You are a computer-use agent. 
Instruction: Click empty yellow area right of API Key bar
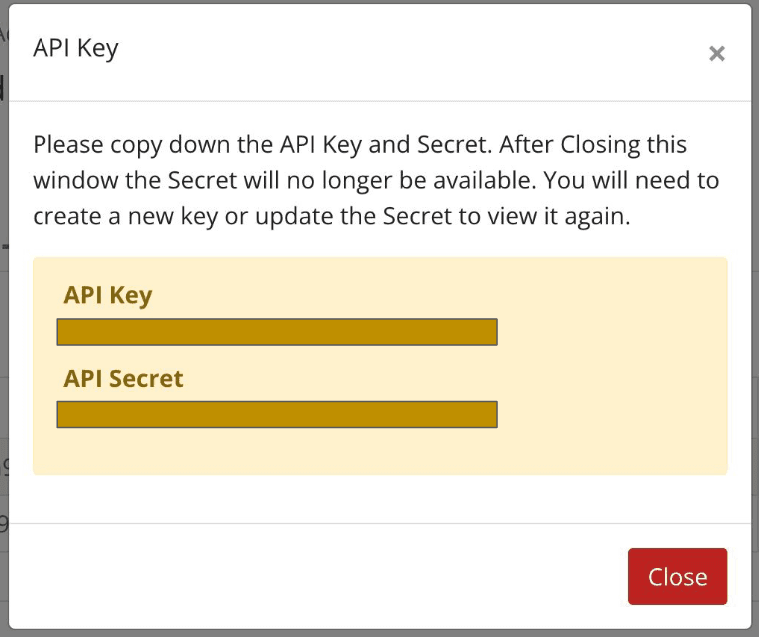click(610, 332)
